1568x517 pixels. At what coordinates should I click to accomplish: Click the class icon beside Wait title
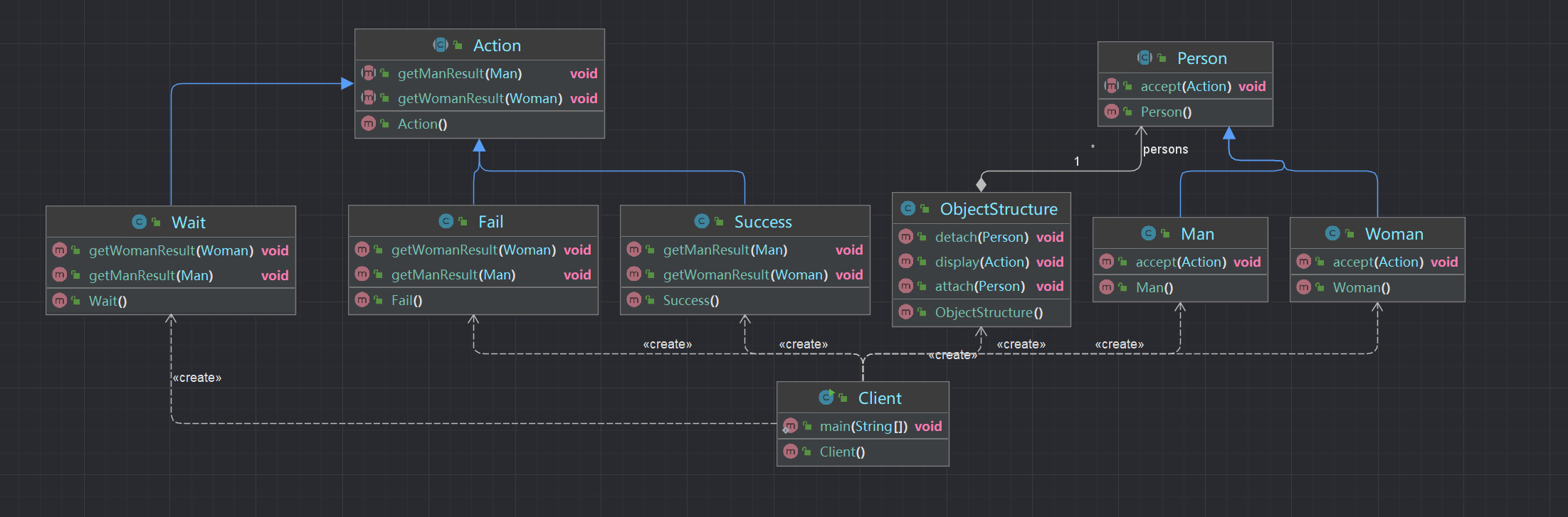click(139, 222)
